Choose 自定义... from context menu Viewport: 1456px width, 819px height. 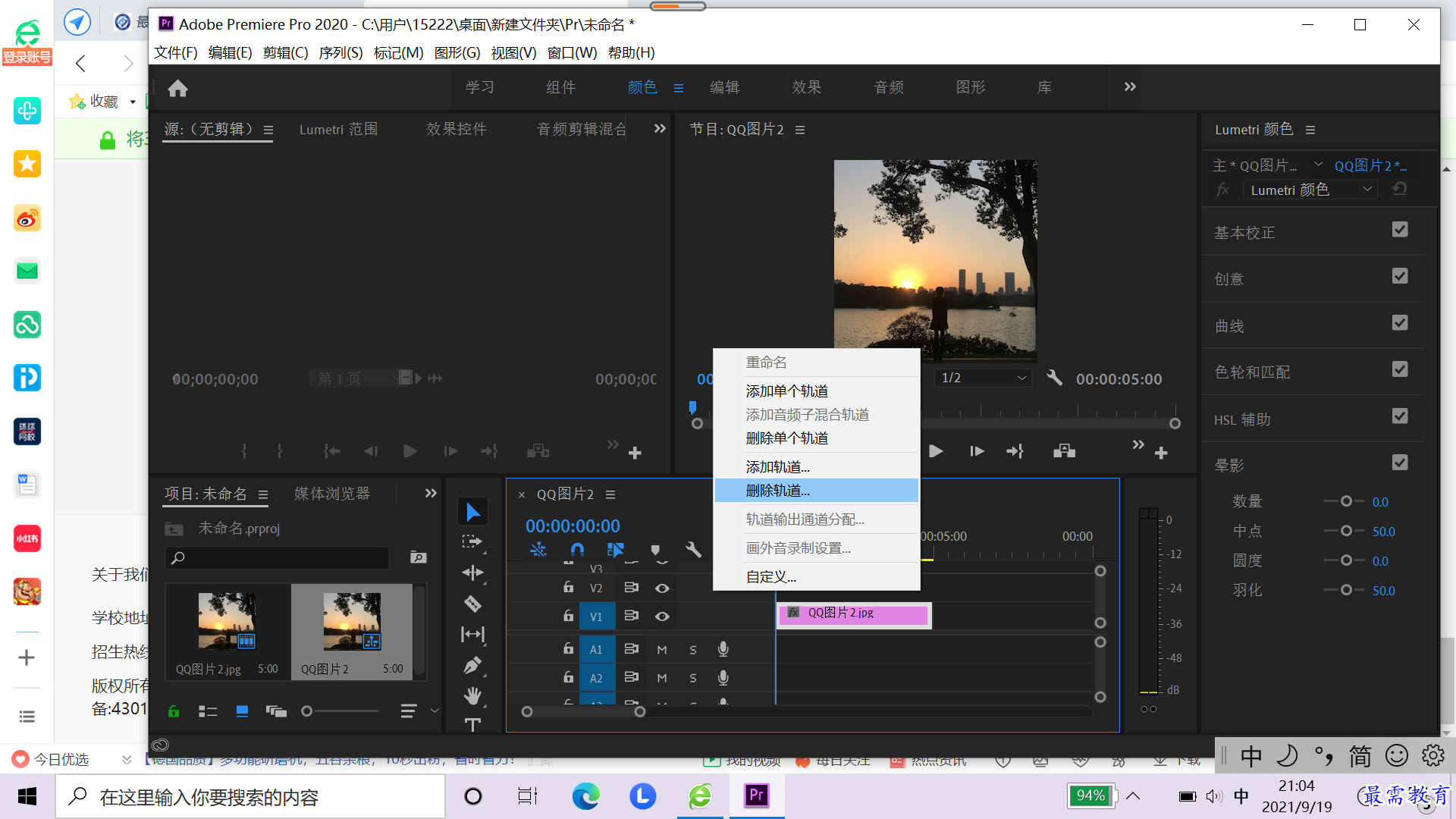coord(817,577)
